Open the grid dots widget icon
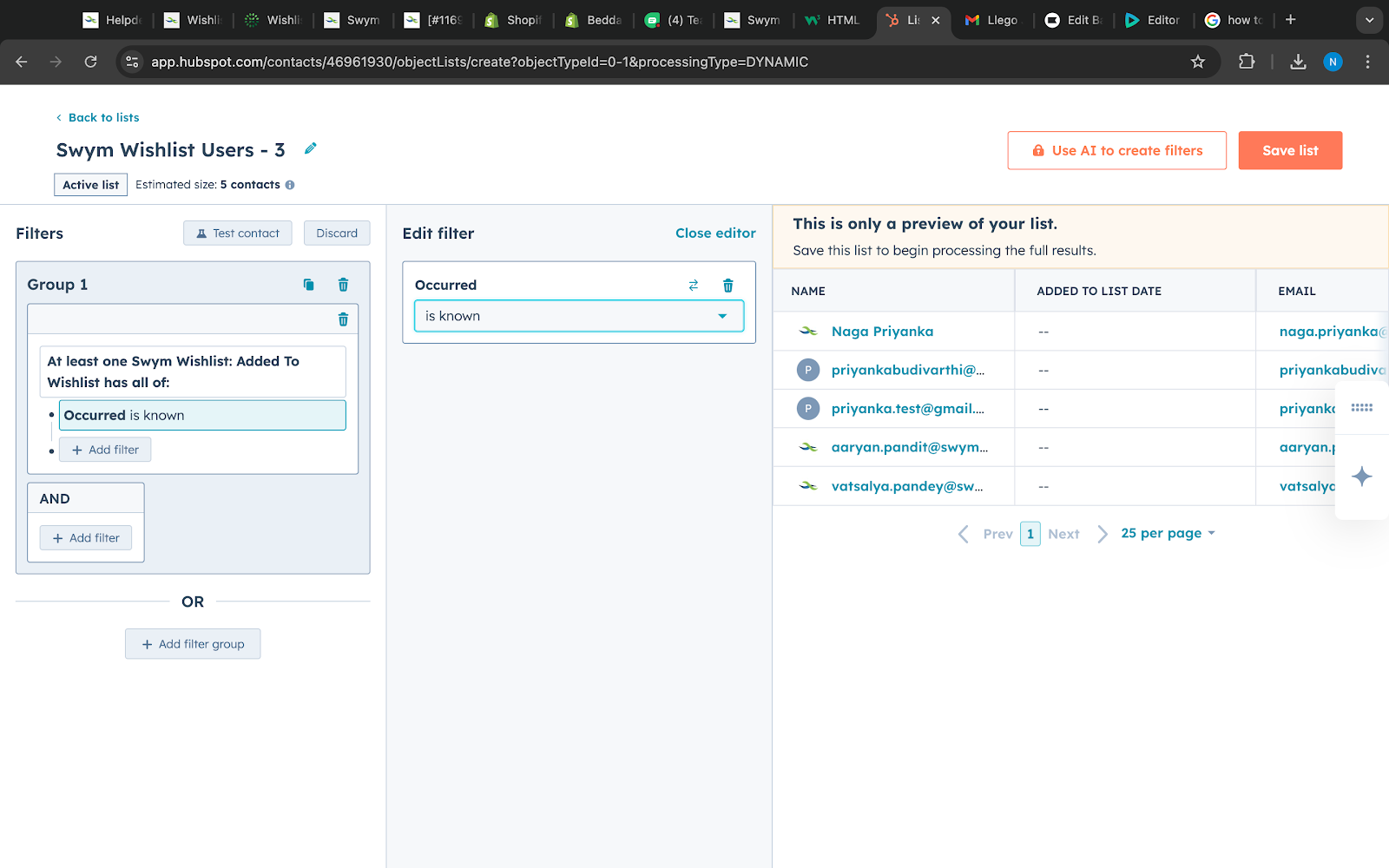 pyautogui.click(x=1361, y=408)
